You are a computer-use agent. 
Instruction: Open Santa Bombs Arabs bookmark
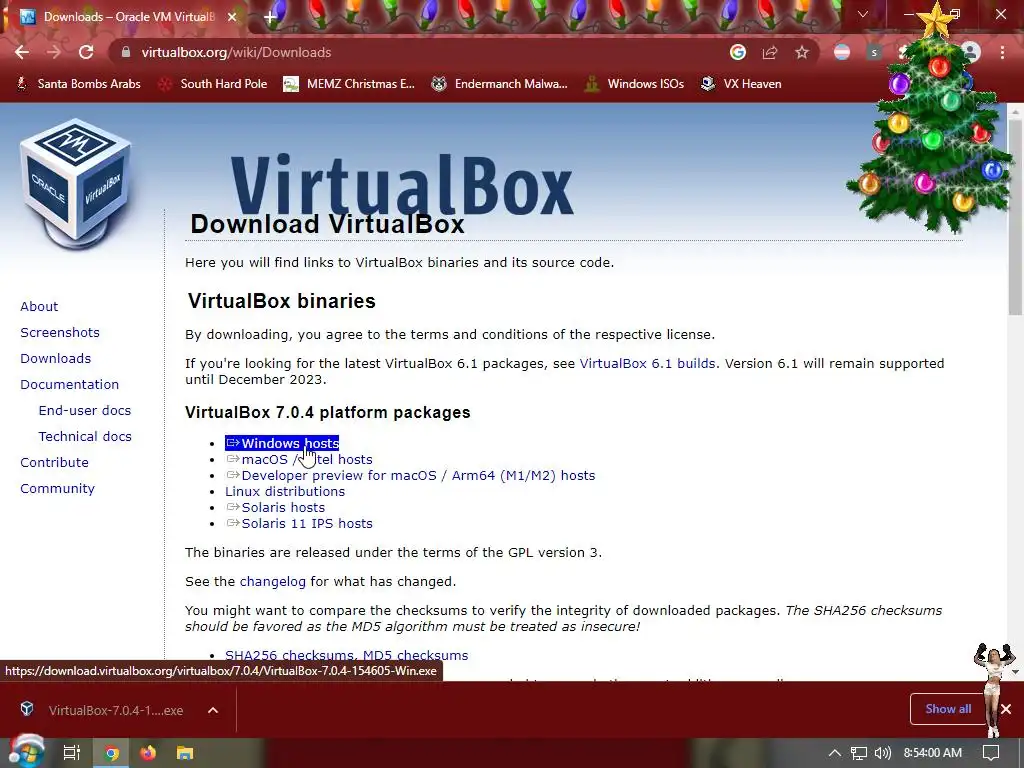(78, 84)
